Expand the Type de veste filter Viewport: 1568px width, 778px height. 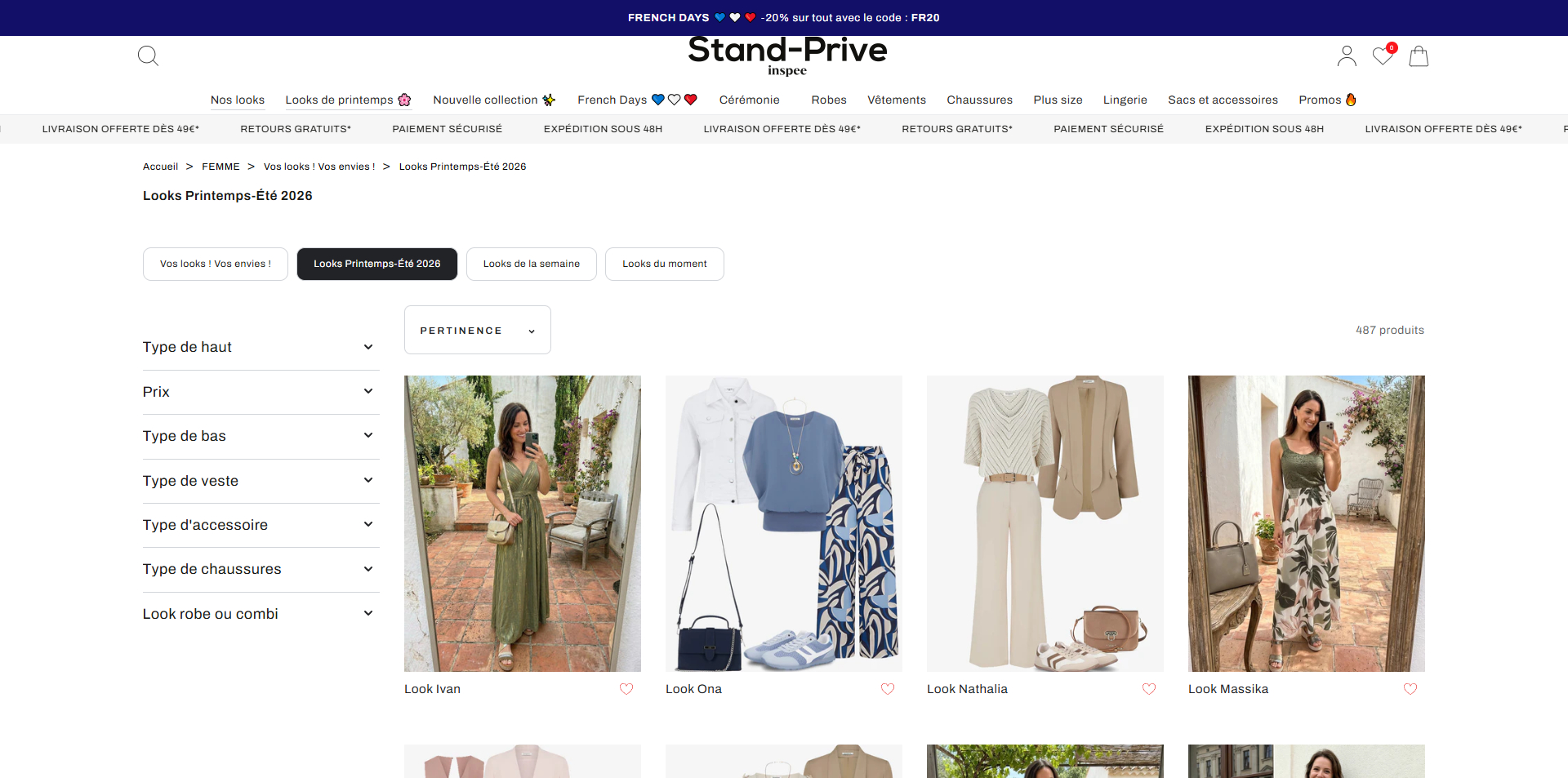(261, 481)
